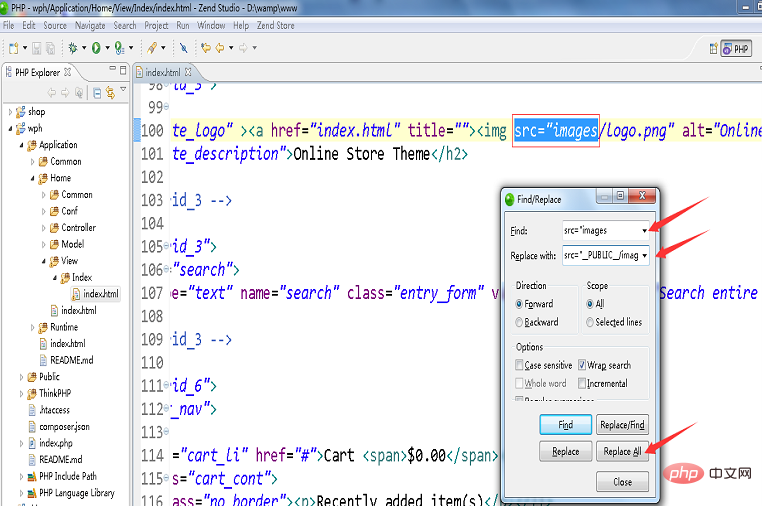Switch to the PHP perspective icon

[x=736, y=49]
